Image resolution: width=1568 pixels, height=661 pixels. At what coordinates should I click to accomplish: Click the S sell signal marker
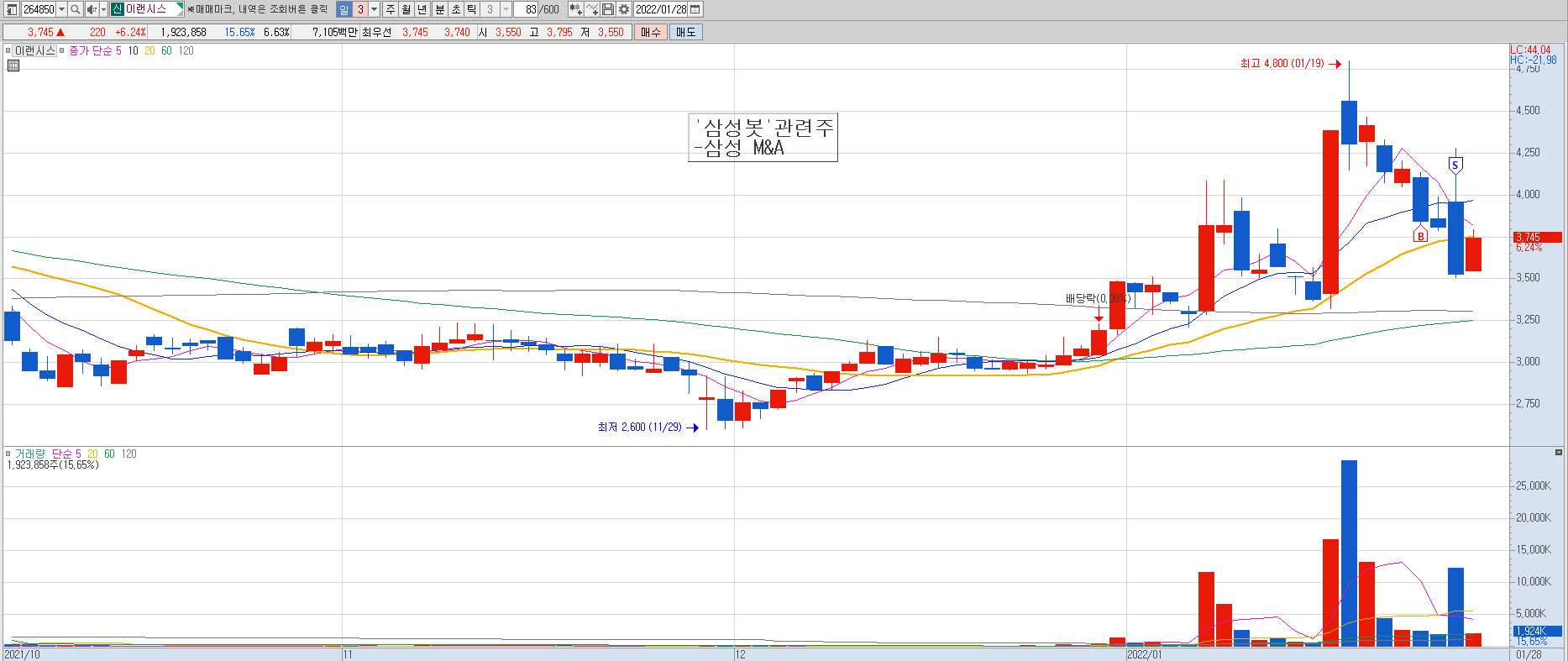1455,165
